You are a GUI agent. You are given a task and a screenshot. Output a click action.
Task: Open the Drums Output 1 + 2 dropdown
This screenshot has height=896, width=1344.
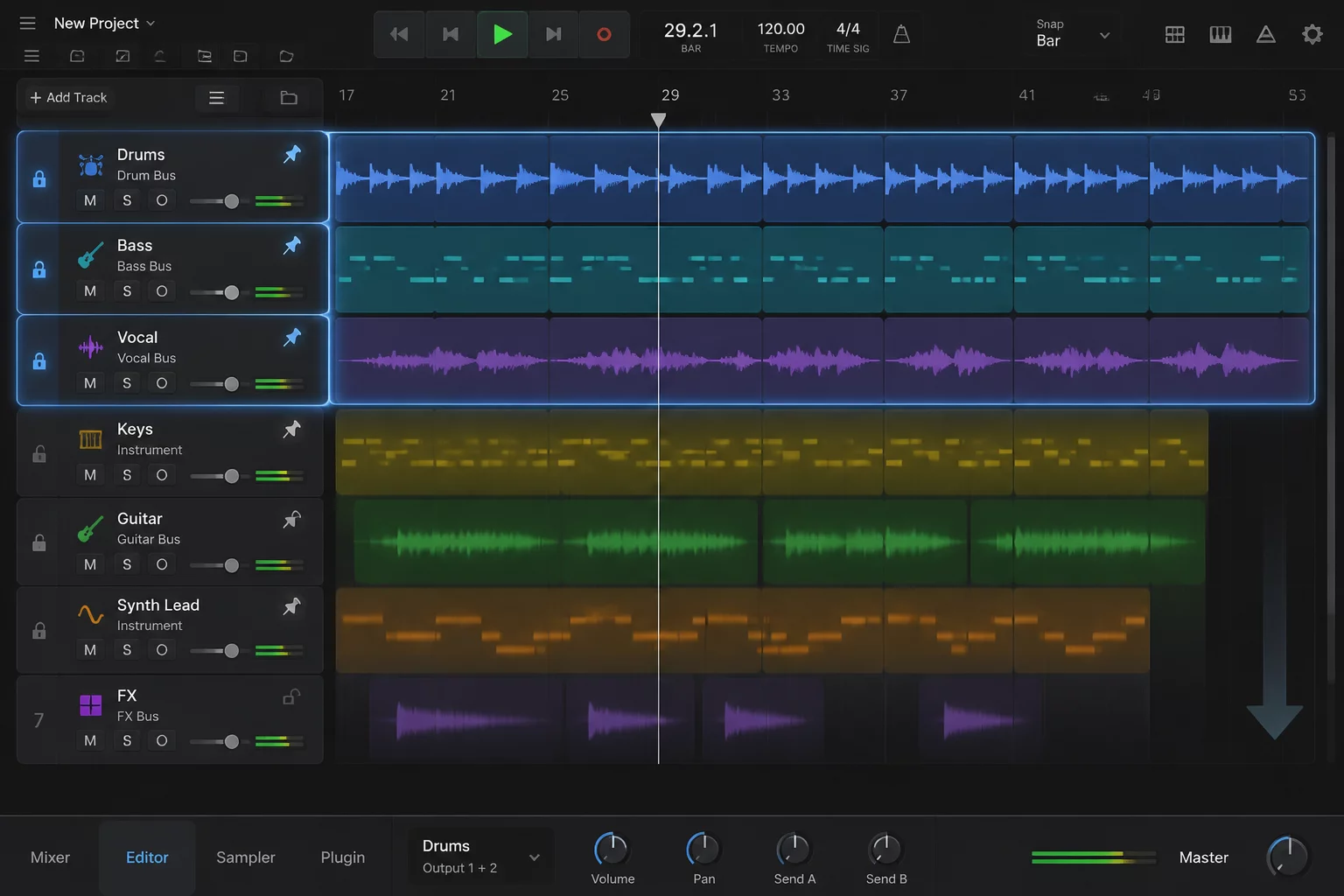pyautogui.click(x=480, y=857)
